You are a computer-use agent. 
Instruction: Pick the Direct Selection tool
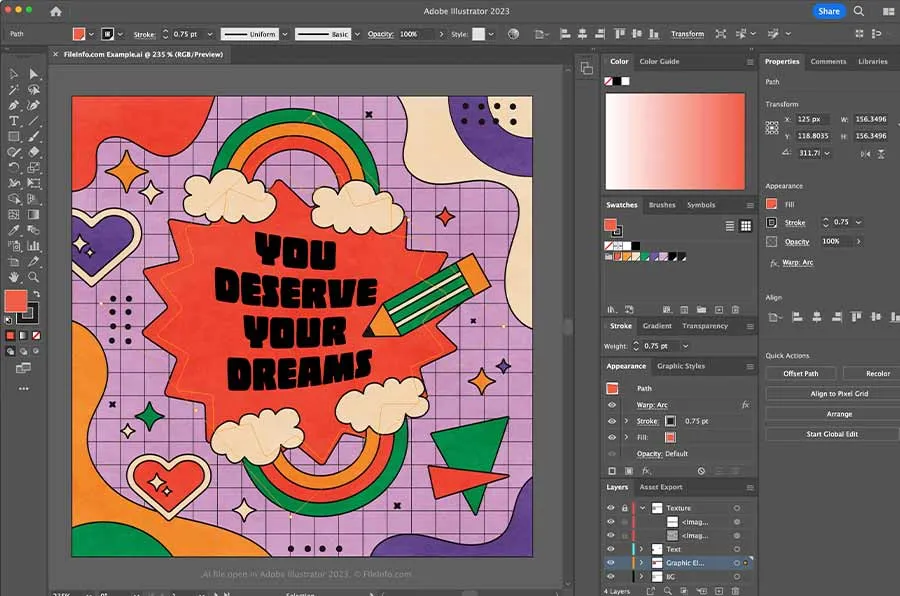tap(34, 74)
